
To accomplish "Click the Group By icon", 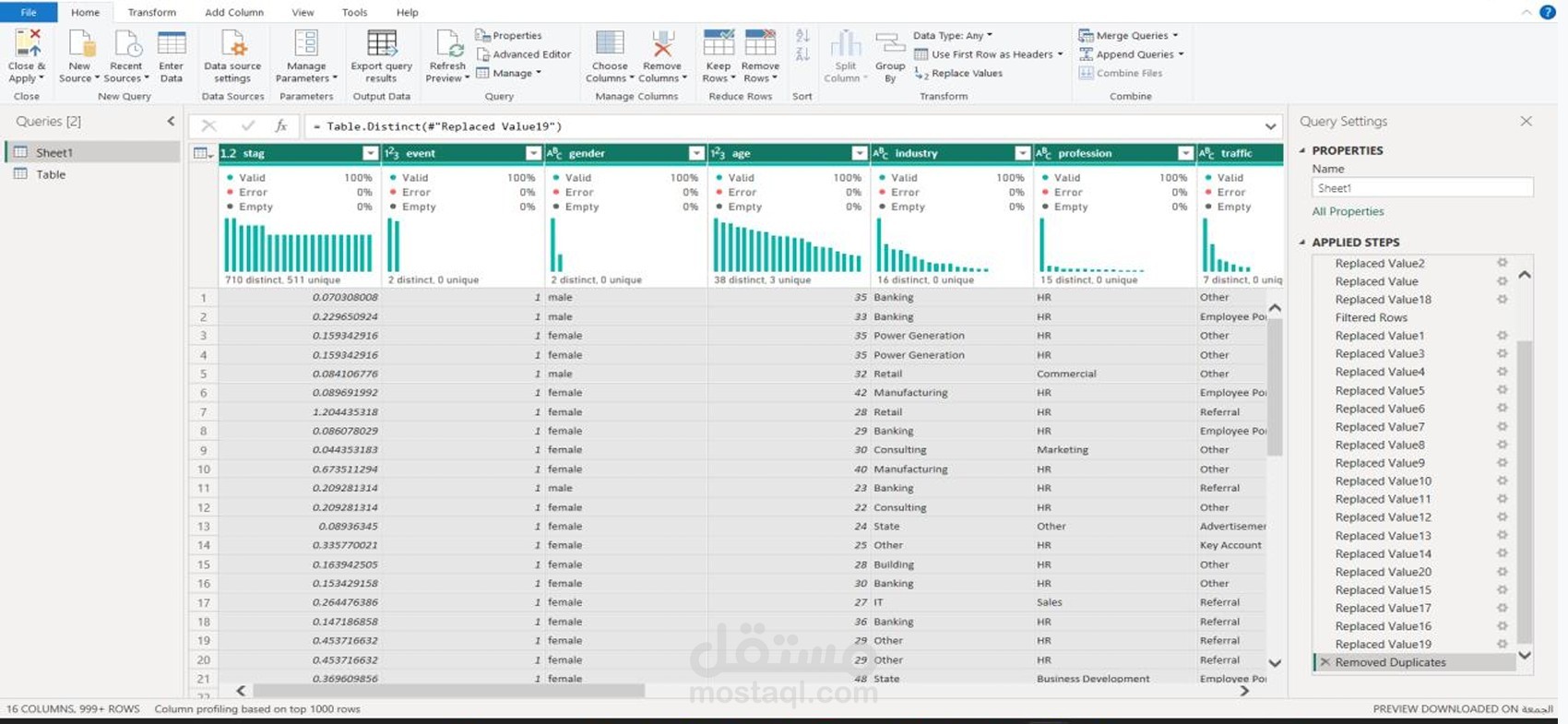I will coord(890,43).
